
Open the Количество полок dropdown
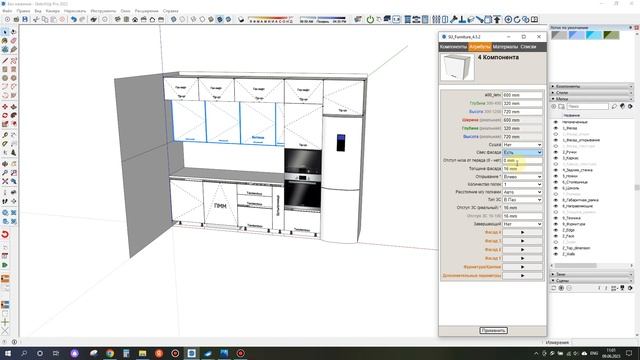[522, 184]
